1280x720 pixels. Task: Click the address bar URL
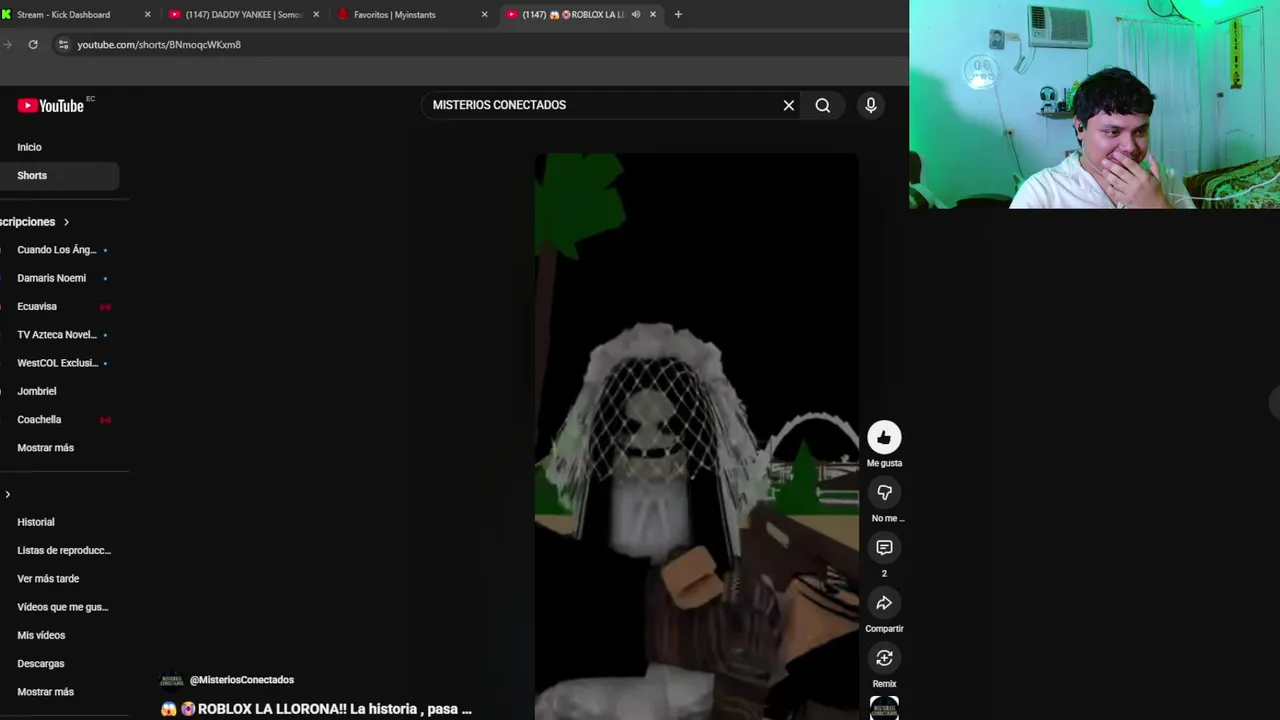(159, 45)
